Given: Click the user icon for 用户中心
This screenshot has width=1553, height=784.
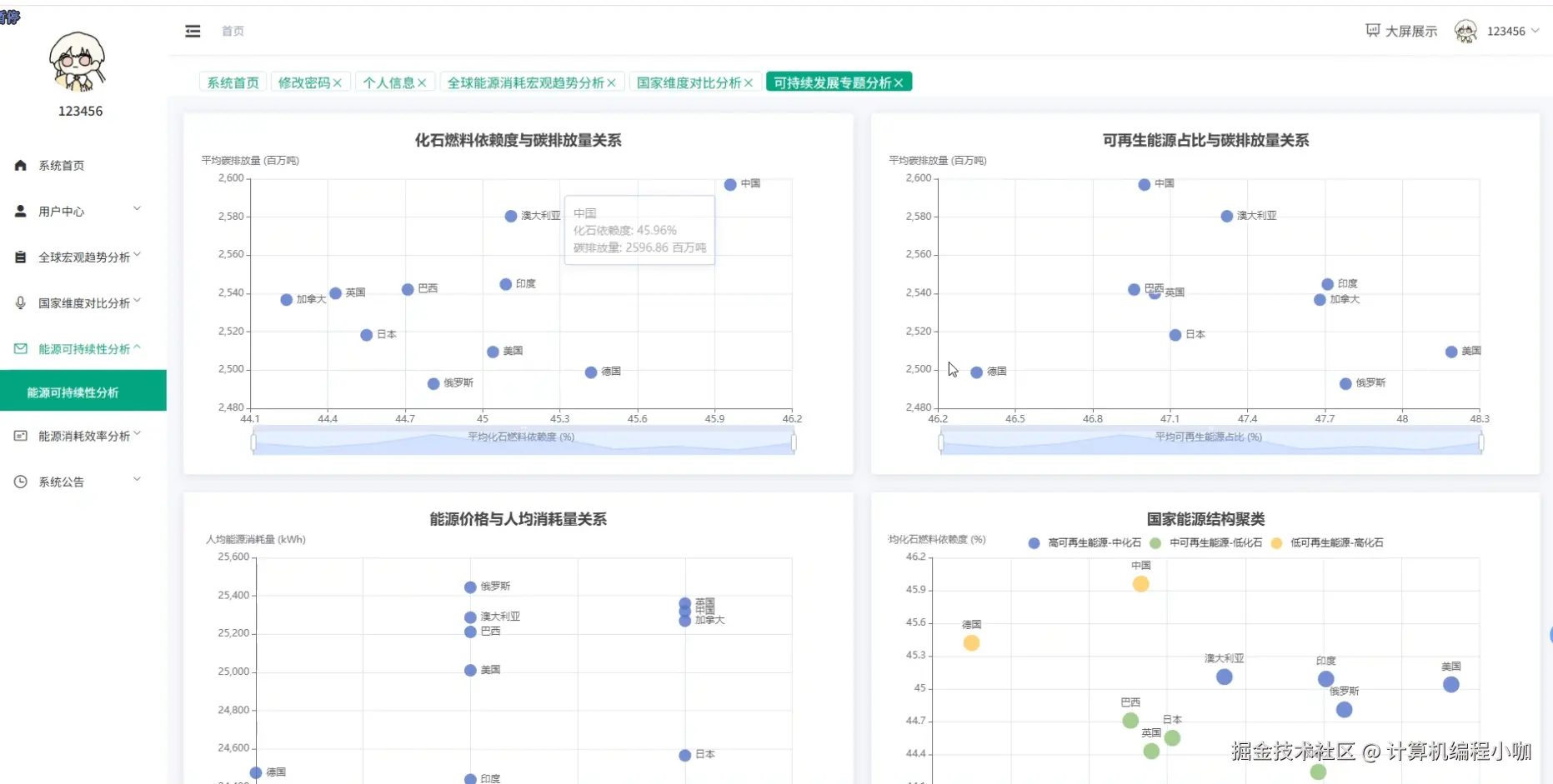Looking at the screenshot, I should tap(19, 211).
